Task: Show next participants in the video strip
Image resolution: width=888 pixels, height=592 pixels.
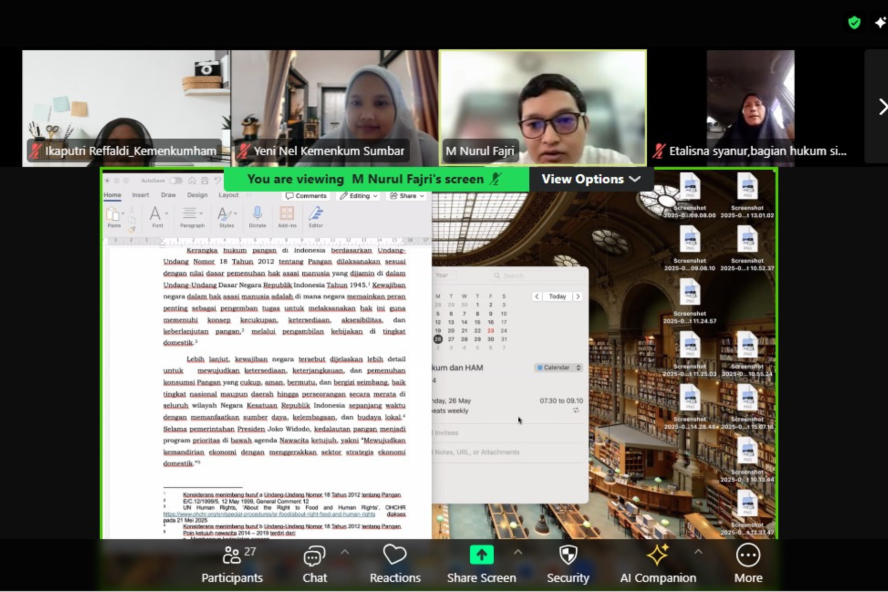Action: [881, 106]
